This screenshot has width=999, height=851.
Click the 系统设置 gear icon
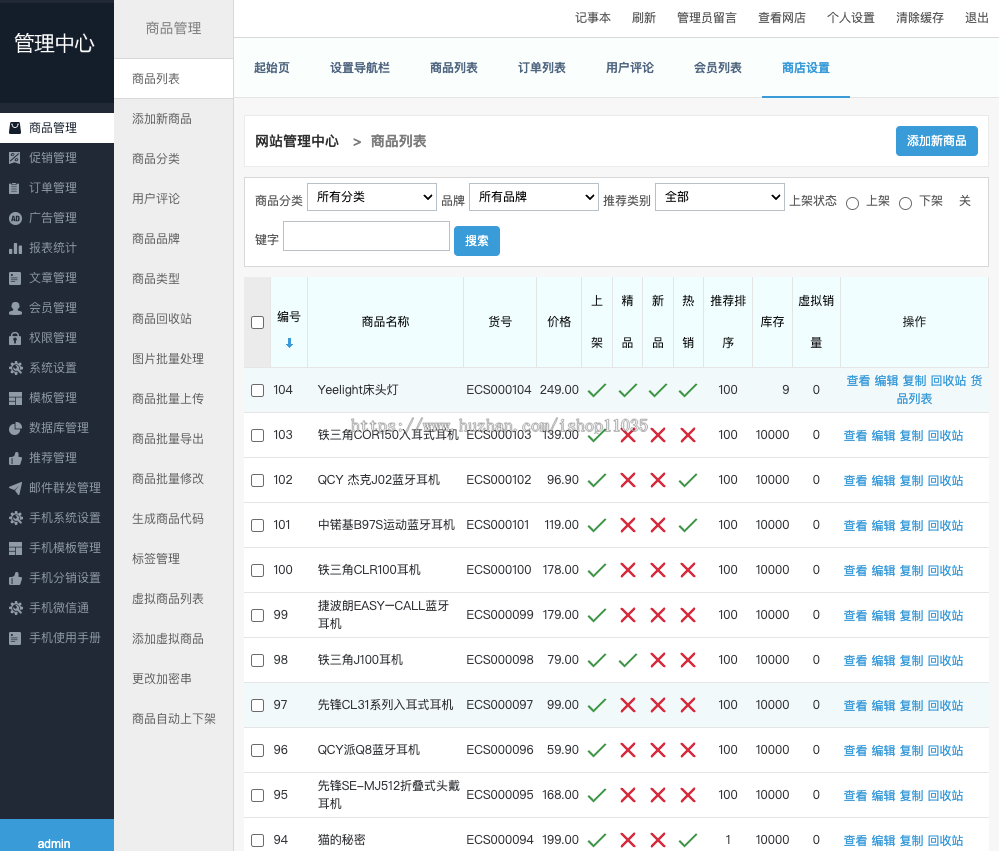(x=15, y=368)
